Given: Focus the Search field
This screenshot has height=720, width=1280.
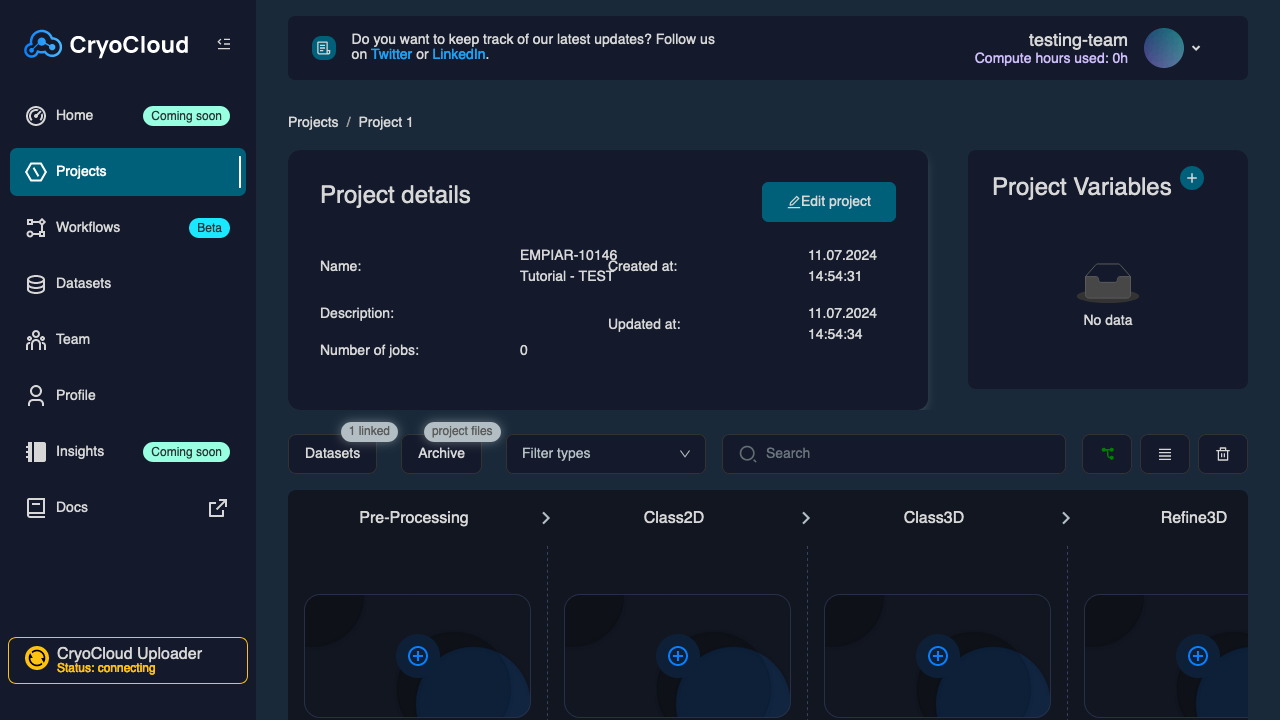Looking at the screenshot, I should (x=894, y=454).
